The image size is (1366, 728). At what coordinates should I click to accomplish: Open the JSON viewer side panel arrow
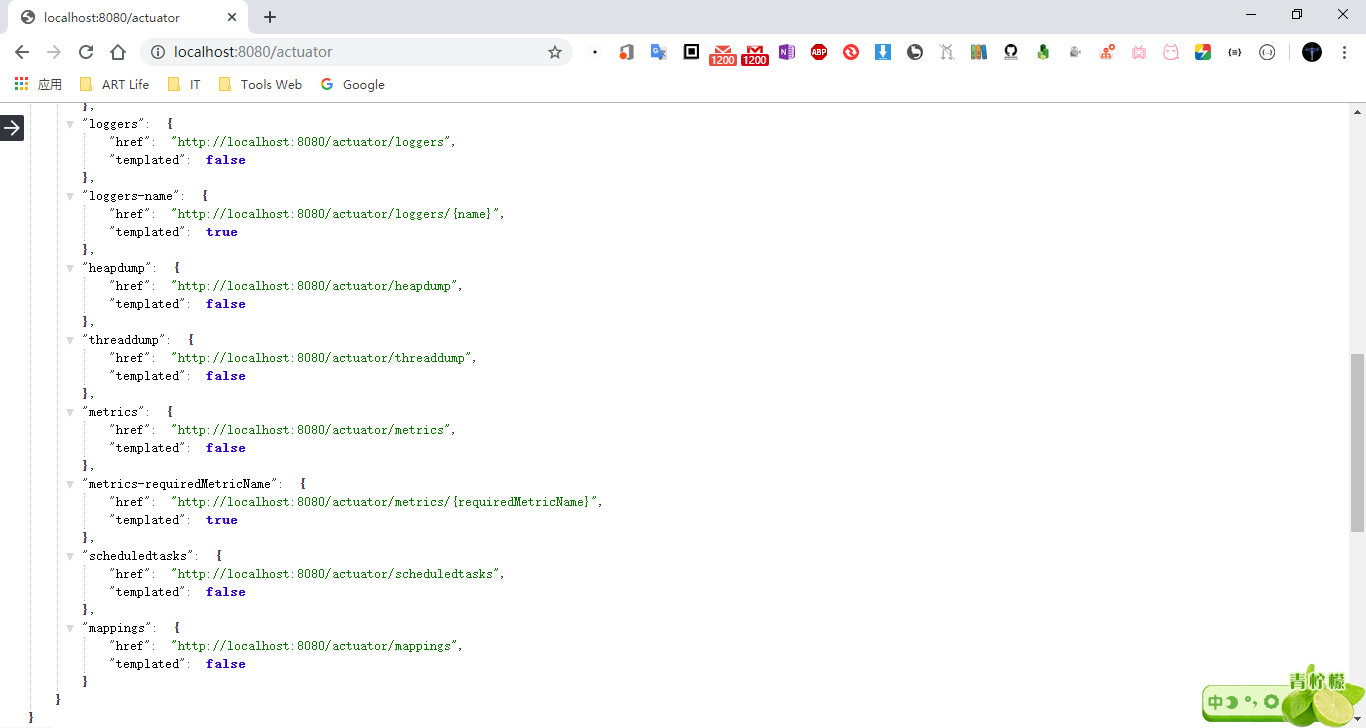(x=12, y=128)
